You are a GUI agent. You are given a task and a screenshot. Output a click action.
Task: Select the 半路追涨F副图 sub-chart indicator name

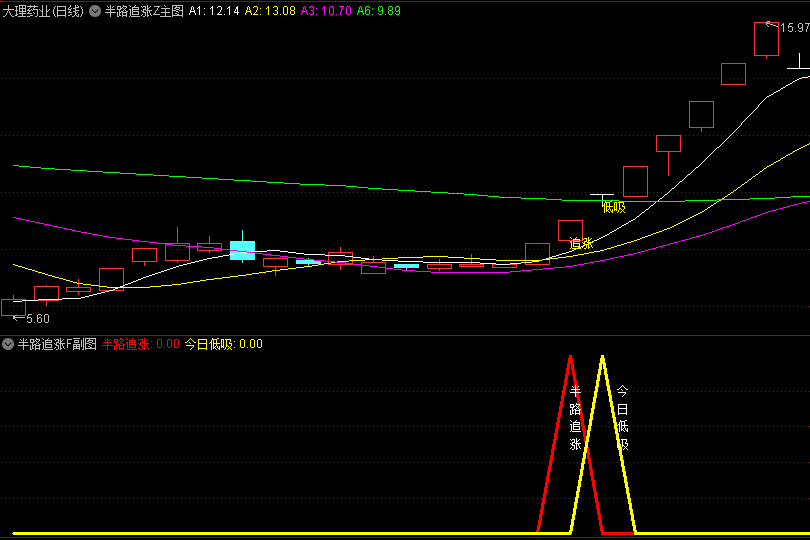coord(57,344)
